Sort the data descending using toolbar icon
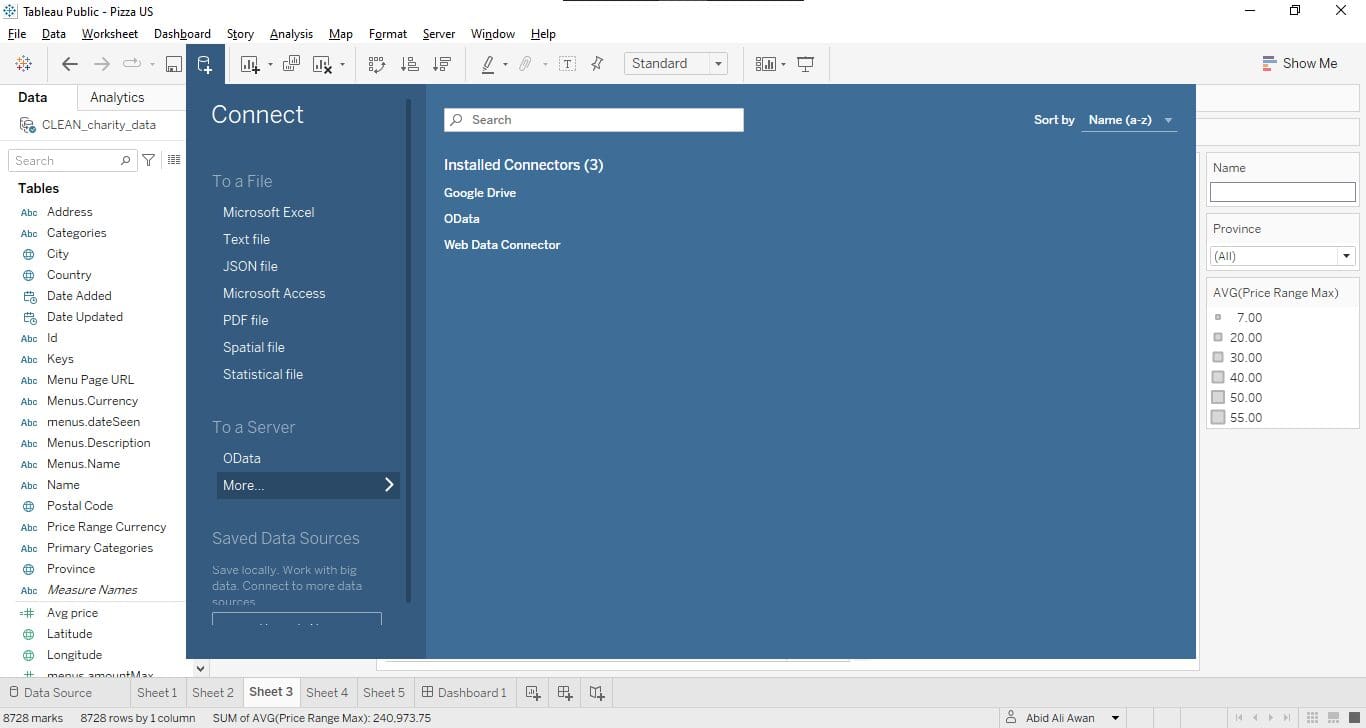 coord(441,63)
